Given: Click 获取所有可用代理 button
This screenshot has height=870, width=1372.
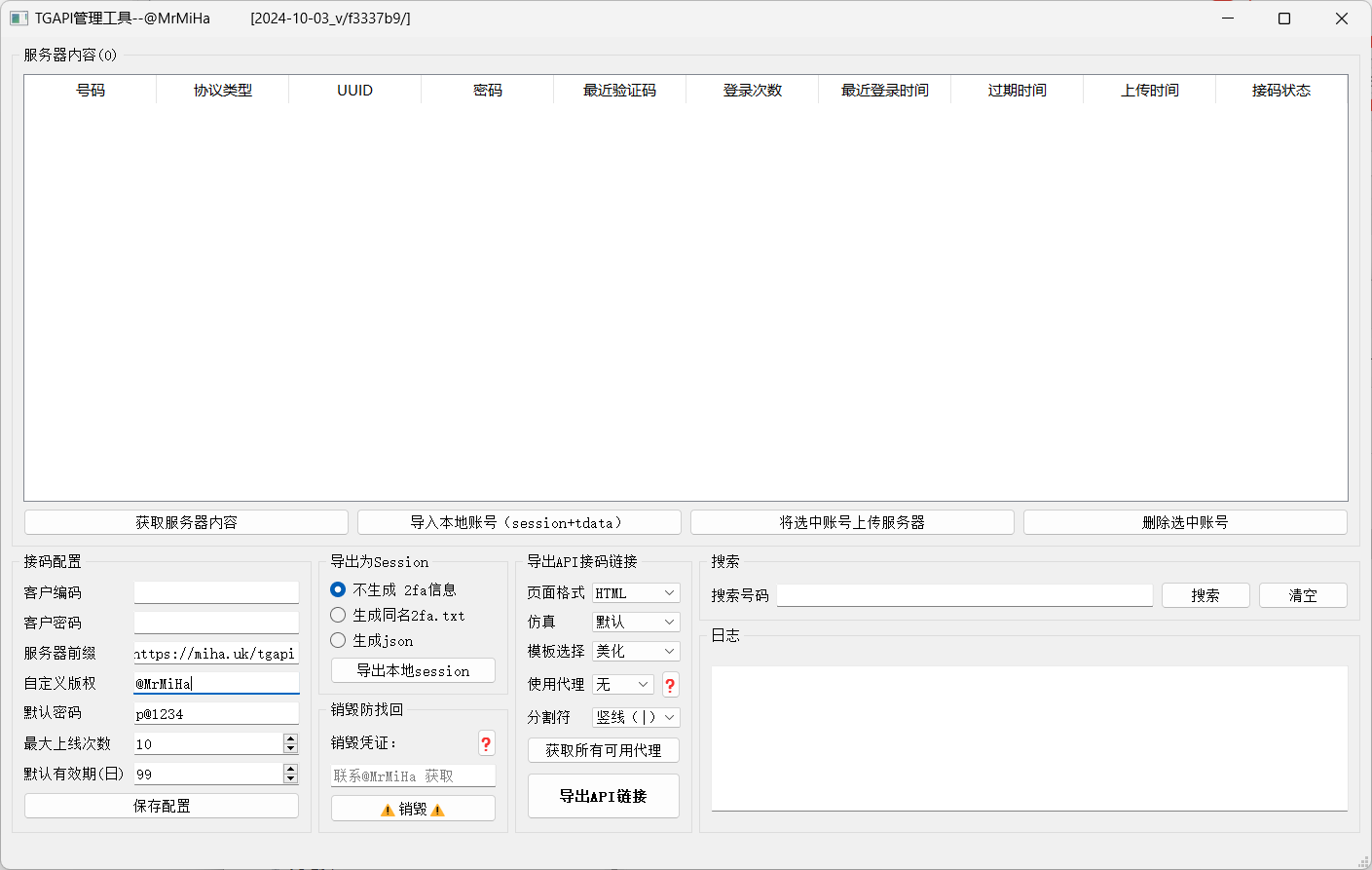Looking at the screenshot, I should click(603, 750).
